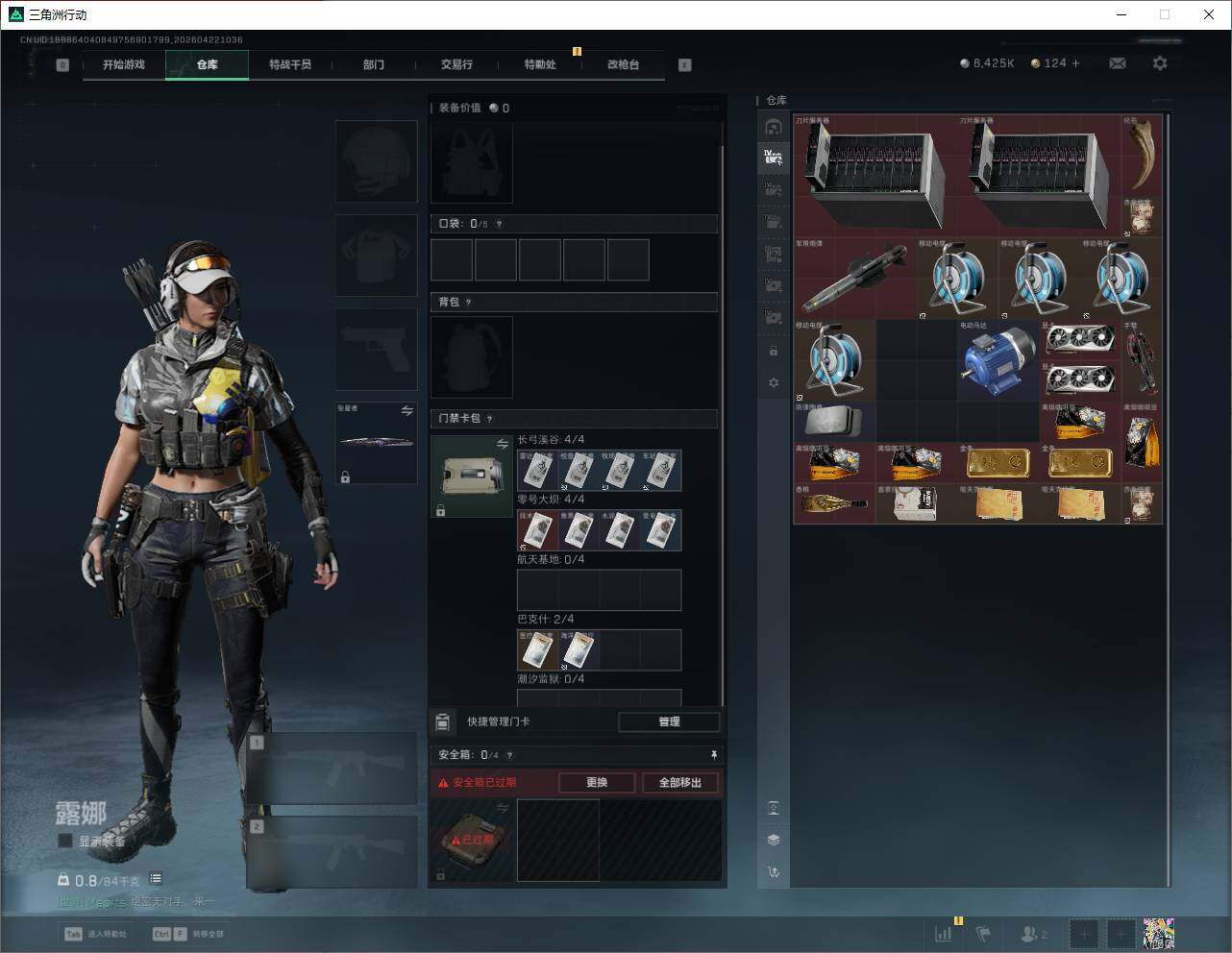Click the 全部移出 button
Viewport: 1232px width, 953px height.
(679, 783)
